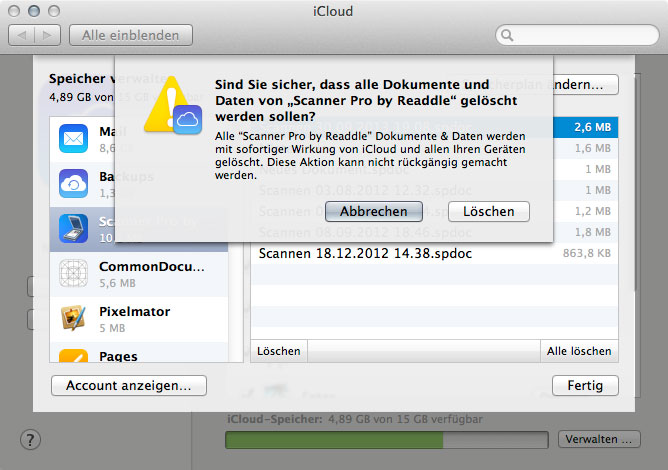Click the warning iCloud alert icon
This screenshot has width=668, height=470.
(x=173, y=105)
